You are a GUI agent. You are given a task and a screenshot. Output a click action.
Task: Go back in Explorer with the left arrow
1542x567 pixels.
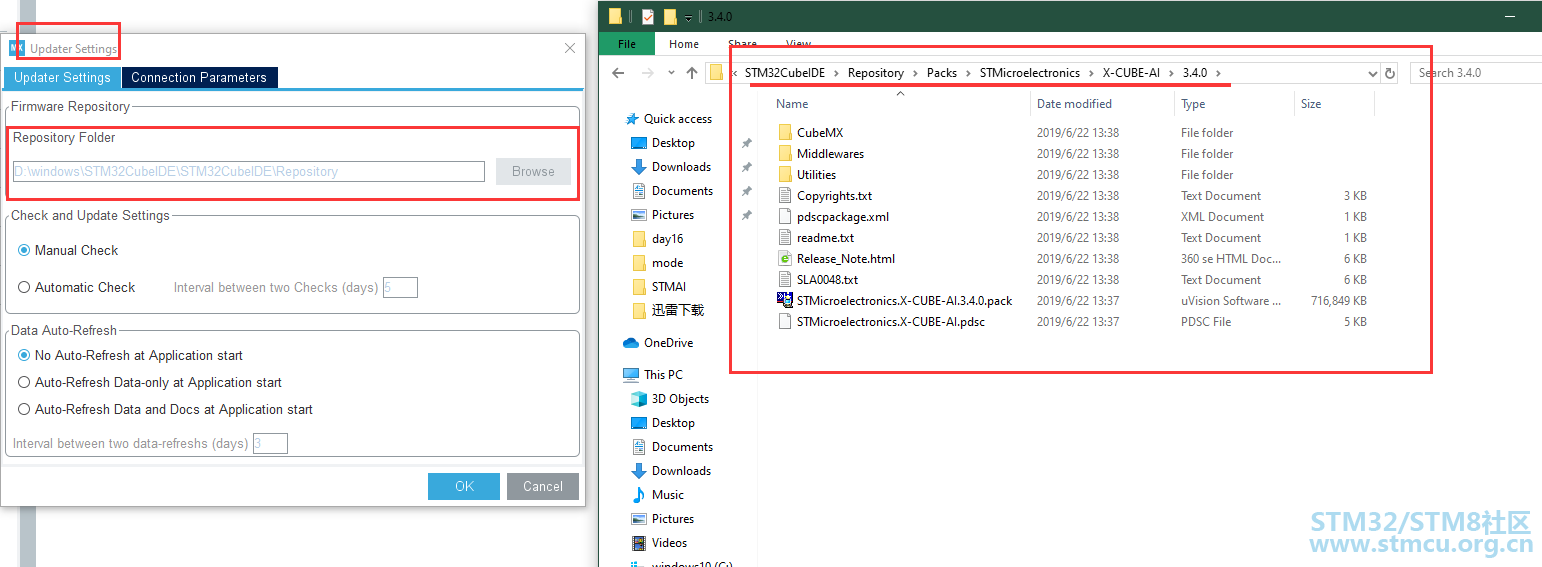click(618, 73)
